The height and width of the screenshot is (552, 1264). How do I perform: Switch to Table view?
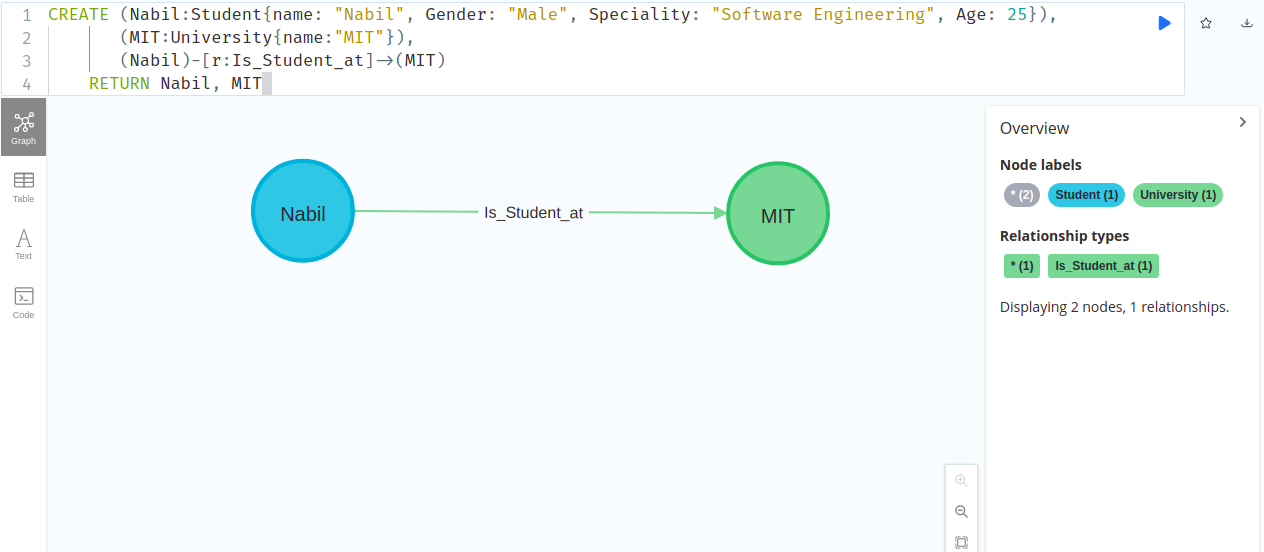(23, 186)
